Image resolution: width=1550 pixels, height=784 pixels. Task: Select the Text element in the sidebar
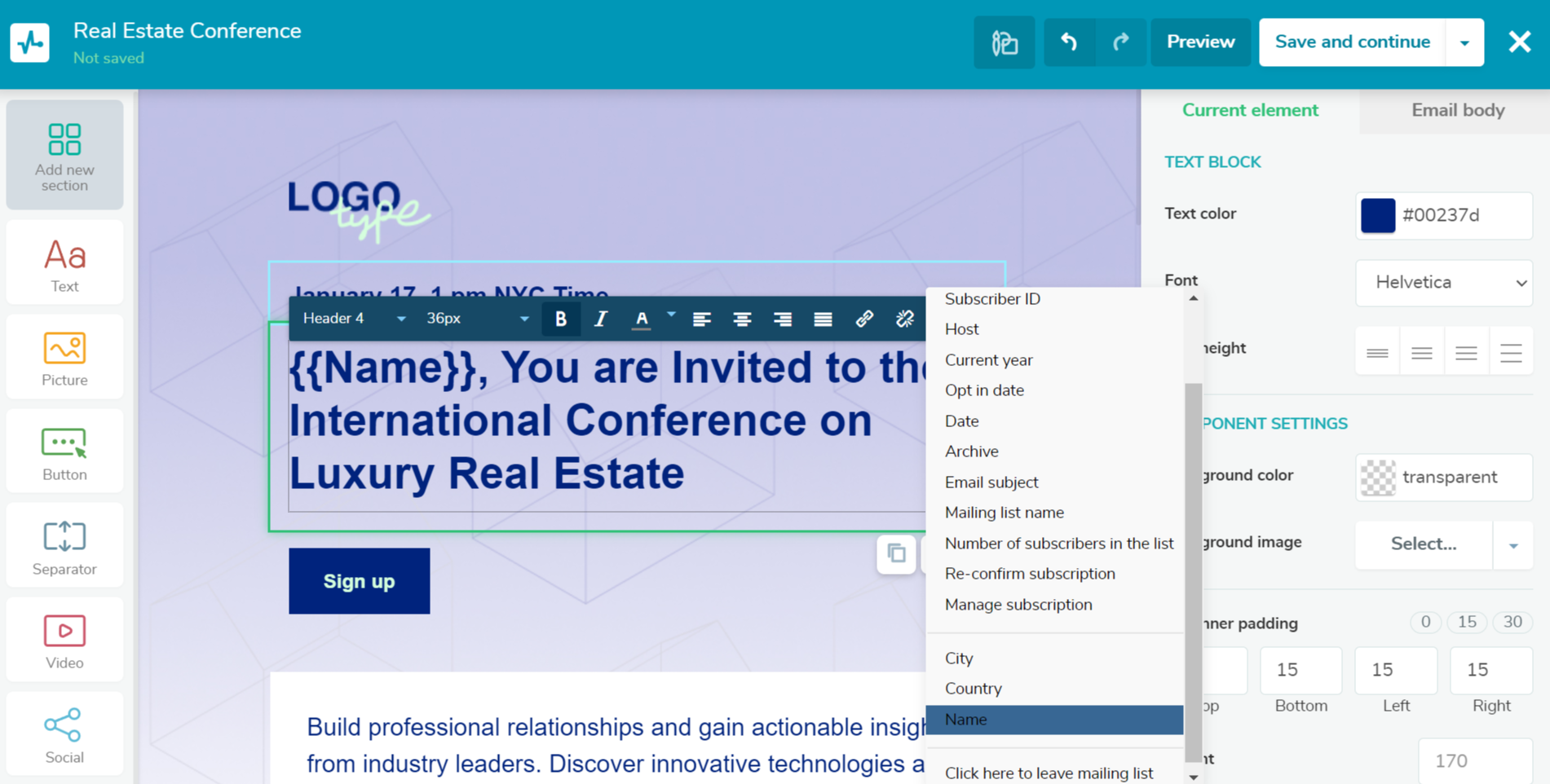tap(64, 262)
